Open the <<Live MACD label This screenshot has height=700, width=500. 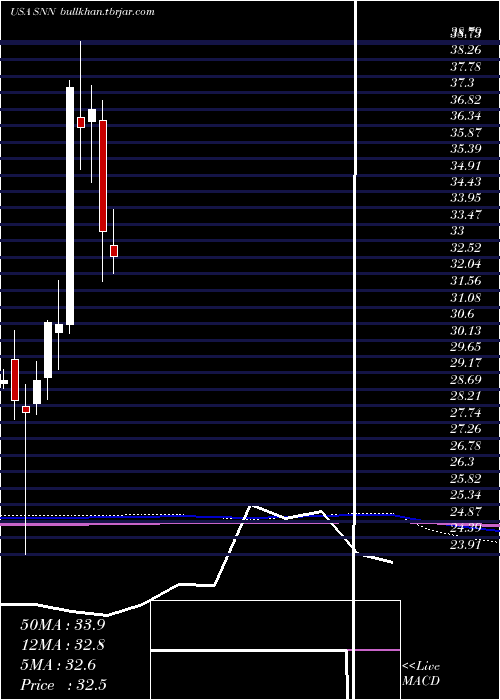[x=421, y=673]
